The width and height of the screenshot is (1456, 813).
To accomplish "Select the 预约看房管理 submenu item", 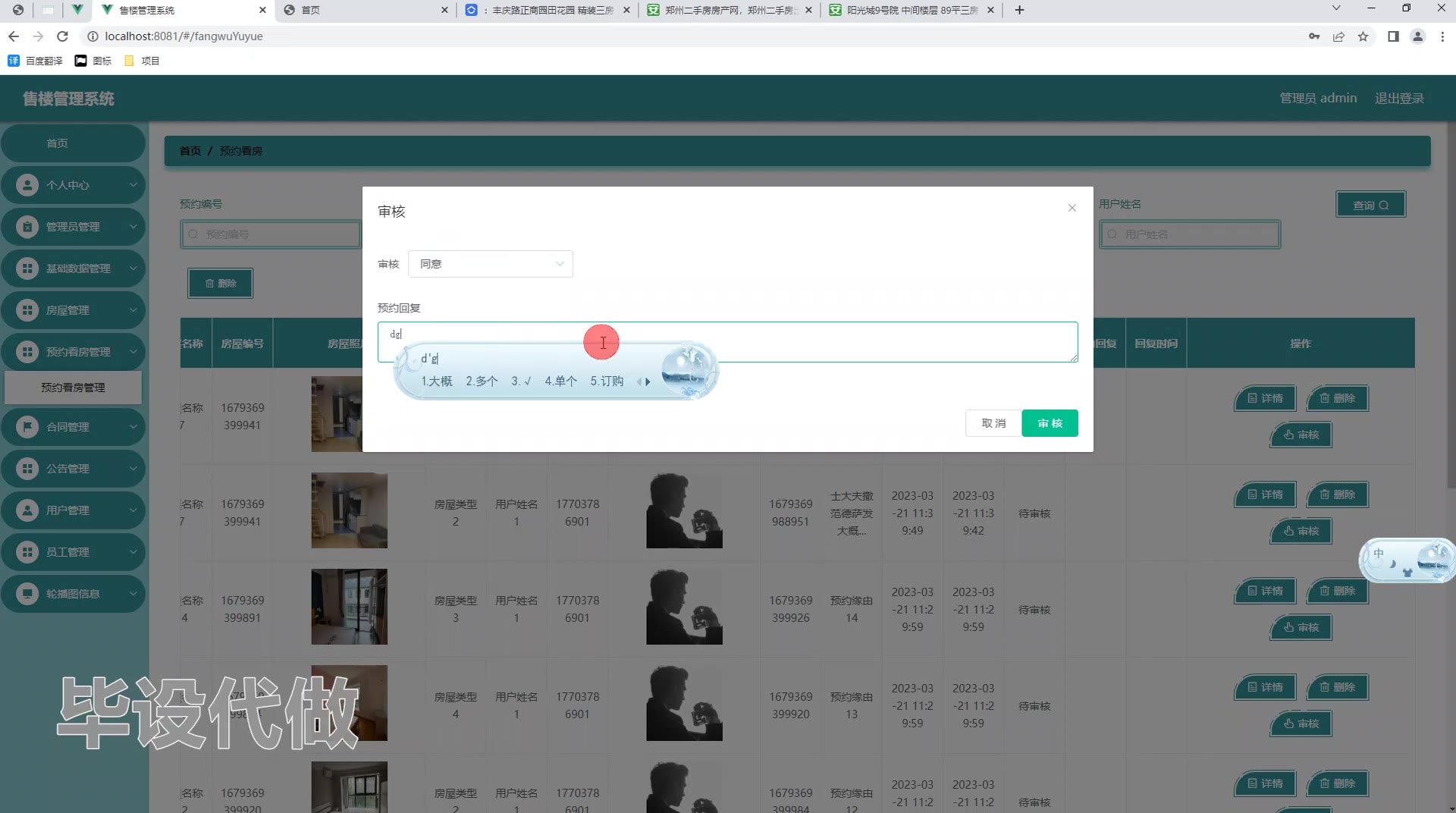I will (x=73, y=388).
